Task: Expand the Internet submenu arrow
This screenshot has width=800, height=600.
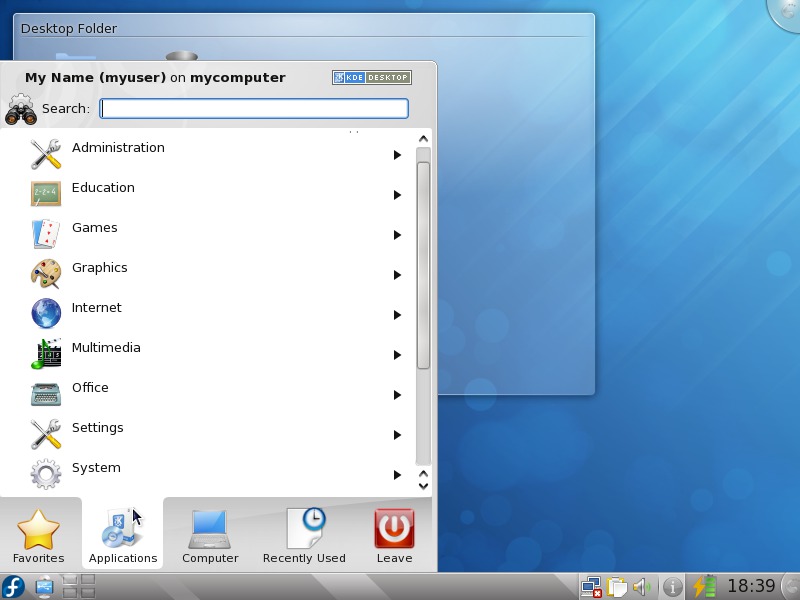Action: [x=397, y=315]
